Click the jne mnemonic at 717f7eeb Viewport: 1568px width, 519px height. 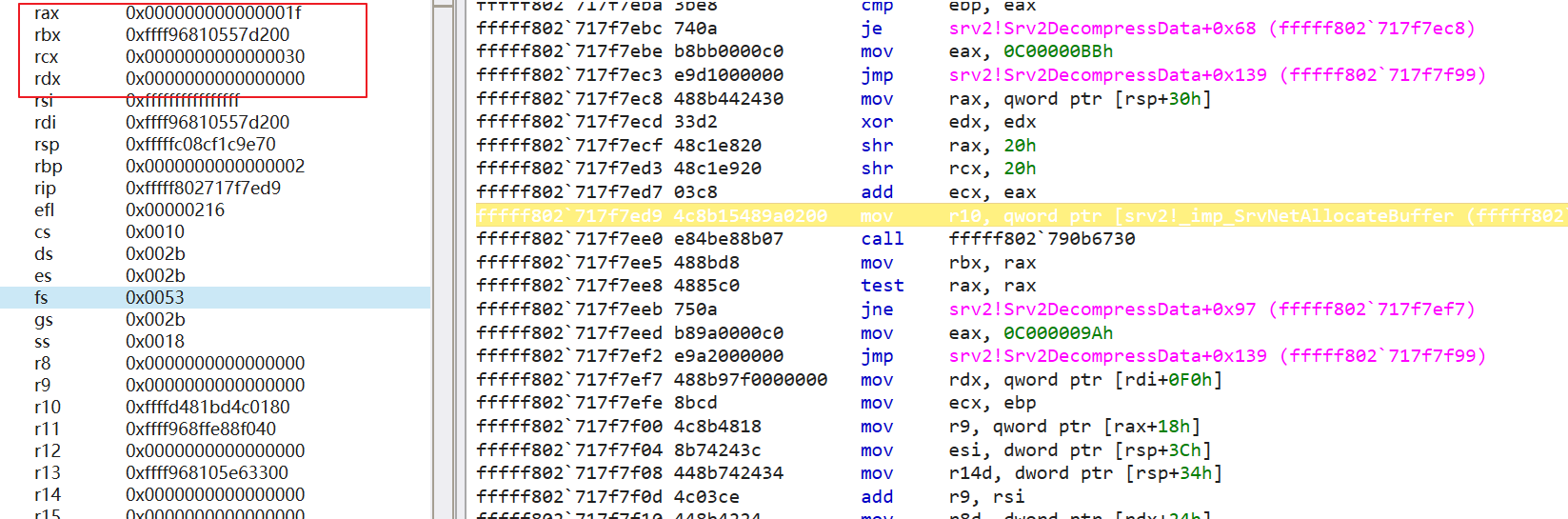[x=877, y=309]
